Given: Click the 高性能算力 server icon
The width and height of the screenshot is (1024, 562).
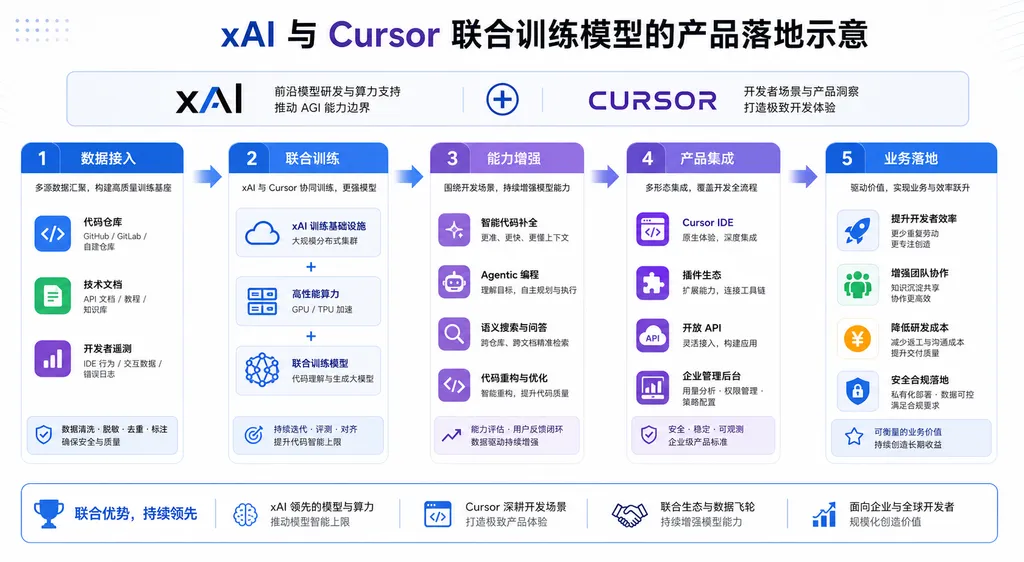Looking at the screenshot, I should coord(262,302).
